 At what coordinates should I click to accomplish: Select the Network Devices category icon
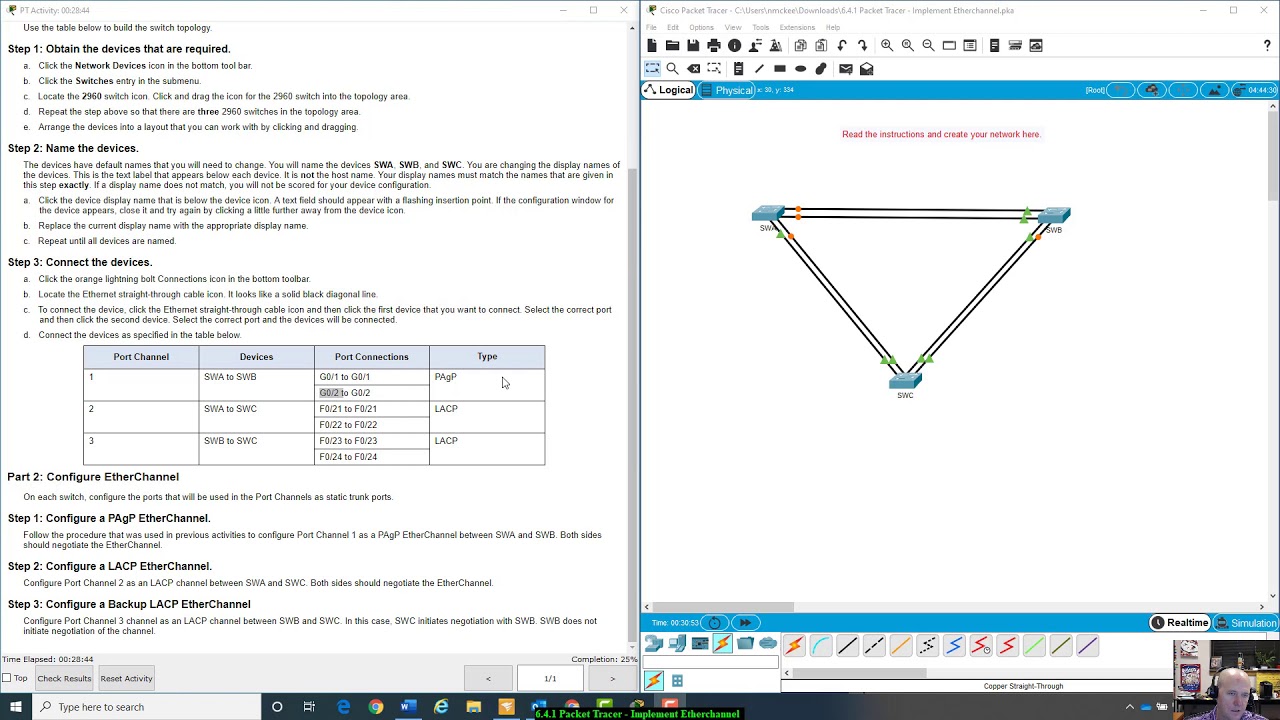[654, 644]
